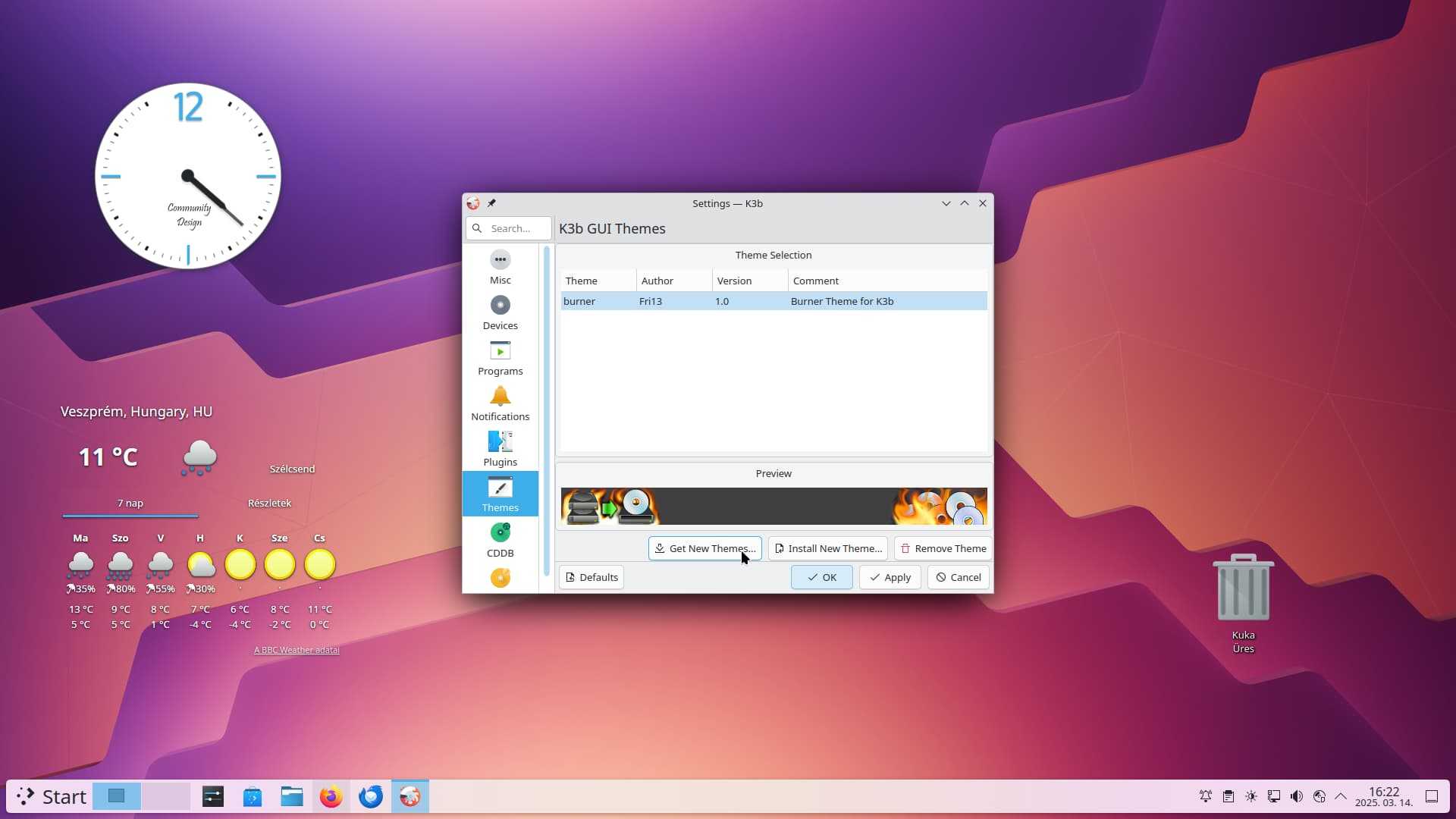
Task: Open the Misc settings category
Action: point(500,268)
